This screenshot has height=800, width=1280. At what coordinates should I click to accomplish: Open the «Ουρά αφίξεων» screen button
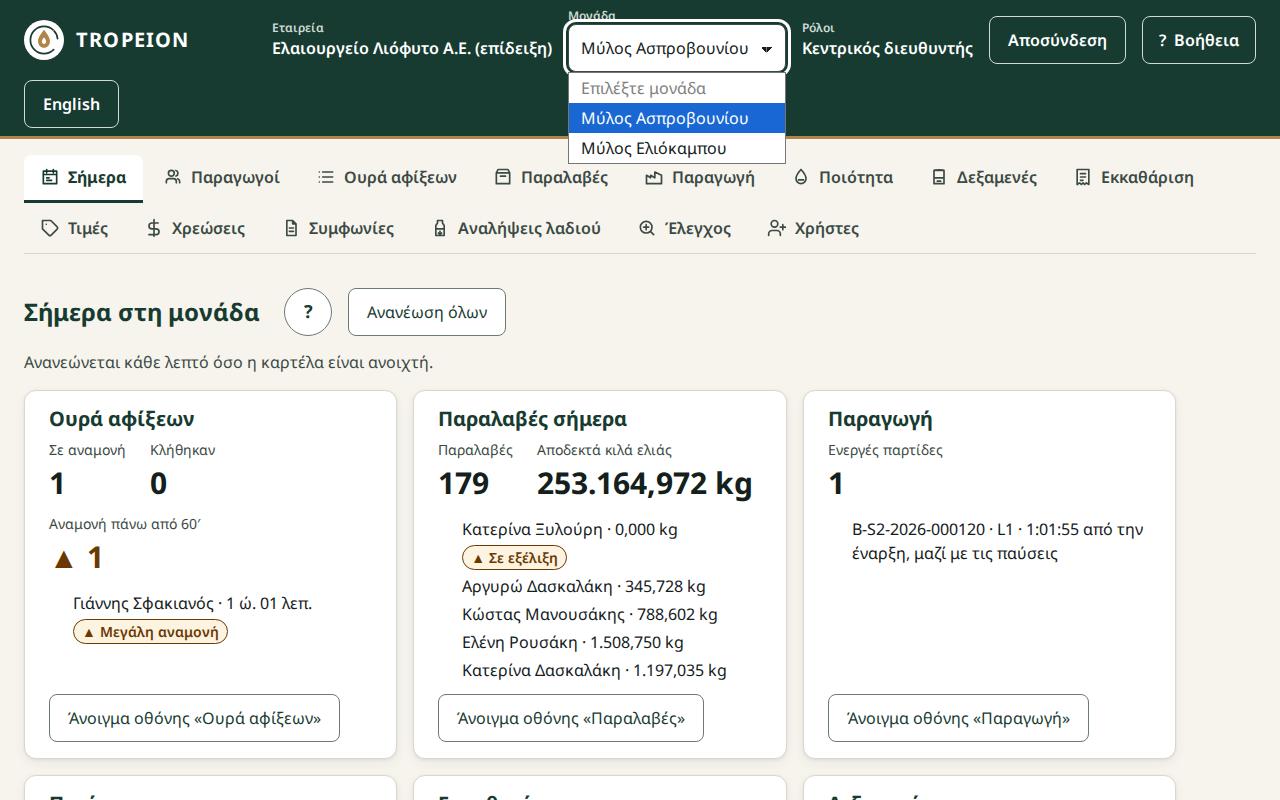point(194,718)
